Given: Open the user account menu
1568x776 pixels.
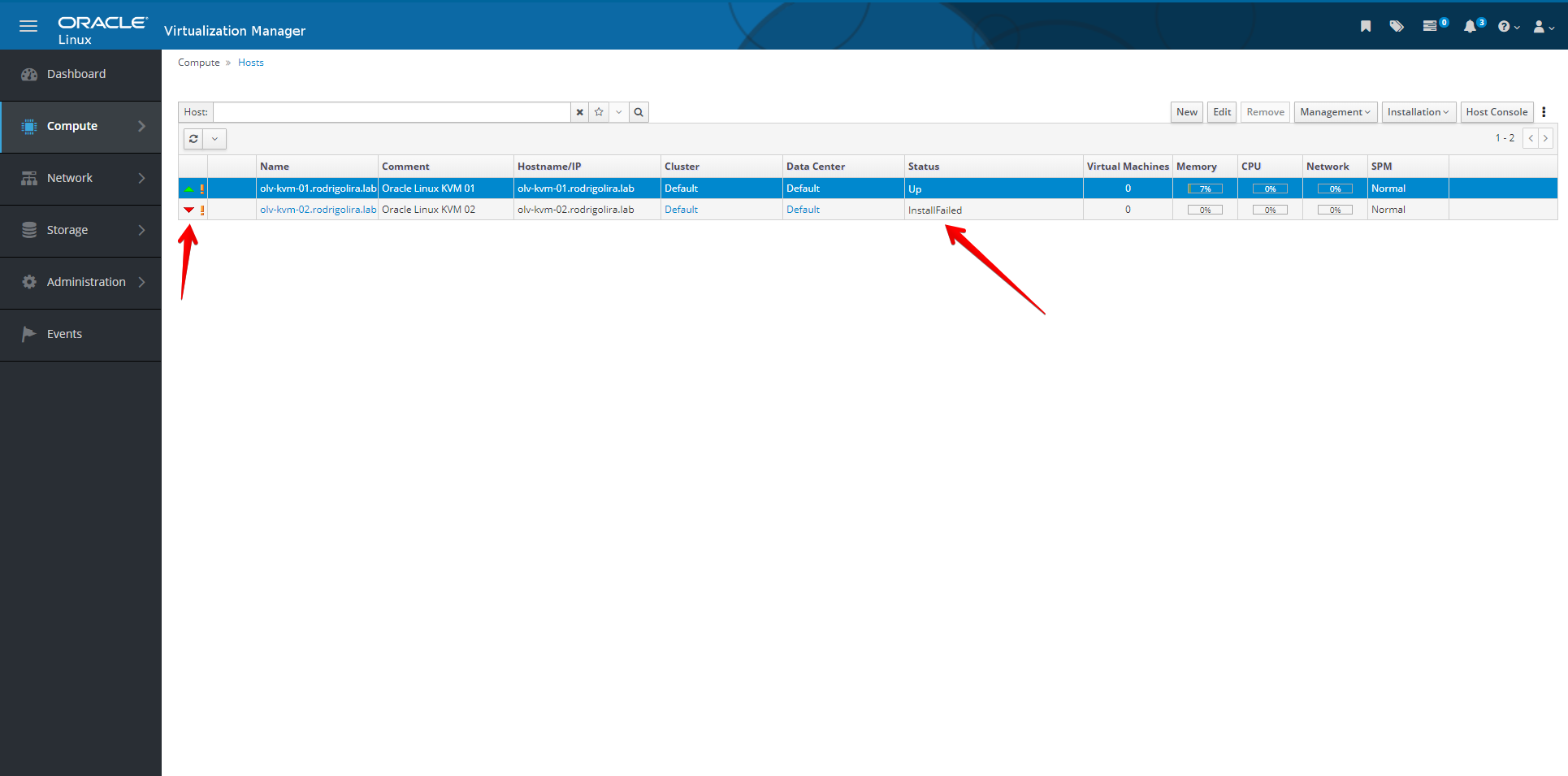Looking at the screenshot, I should [1543, 27].
